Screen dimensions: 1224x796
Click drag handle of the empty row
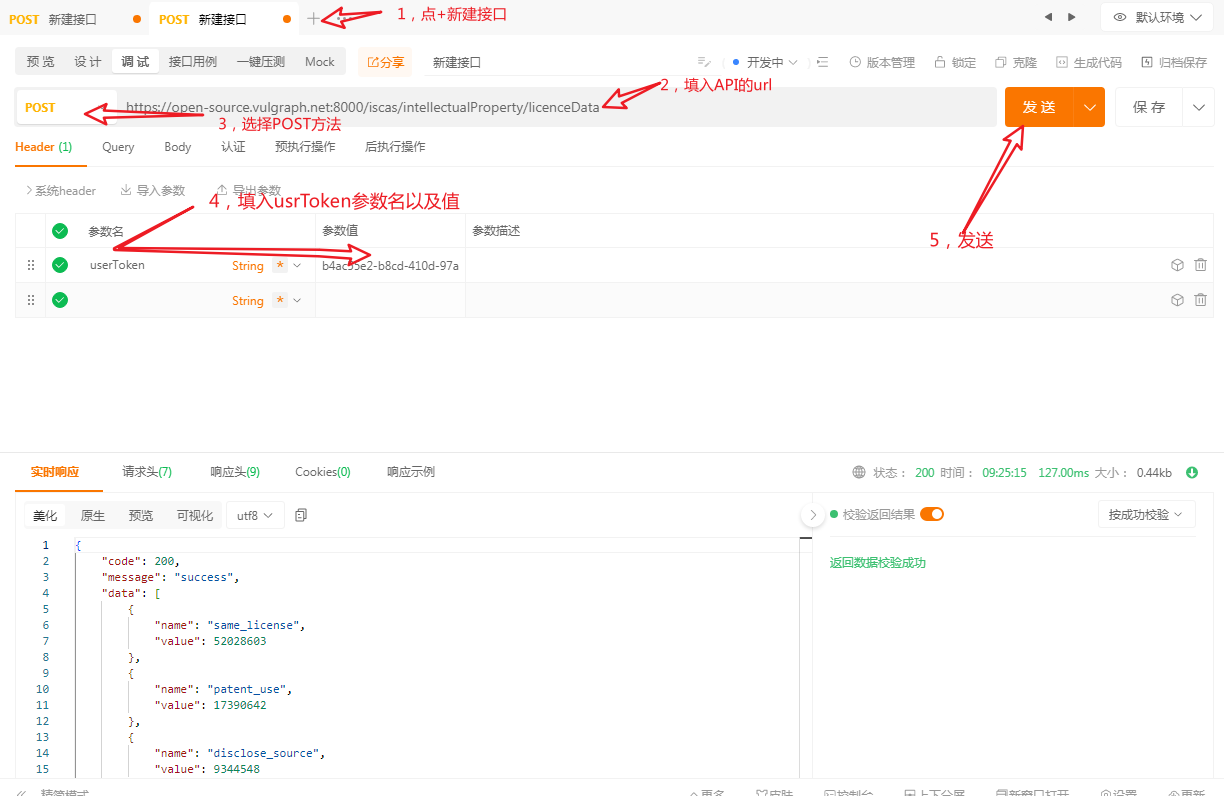(30, 300)
